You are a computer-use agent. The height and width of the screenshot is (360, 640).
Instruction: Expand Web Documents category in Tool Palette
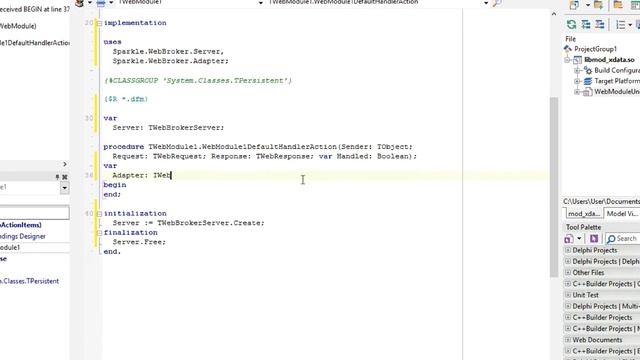click(x=568, y=340)
